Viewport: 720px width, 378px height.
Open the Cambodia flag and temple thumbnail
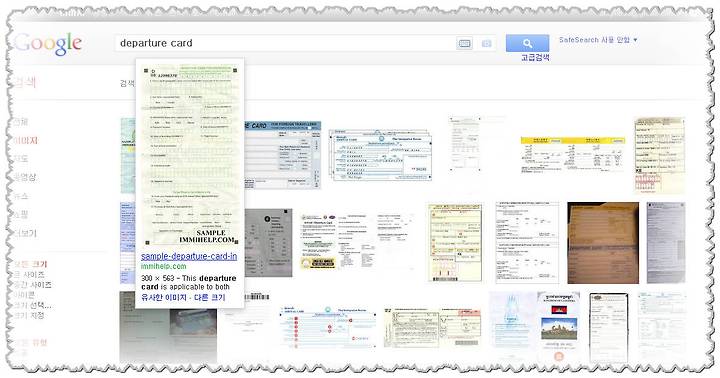[x=559, y=327]
